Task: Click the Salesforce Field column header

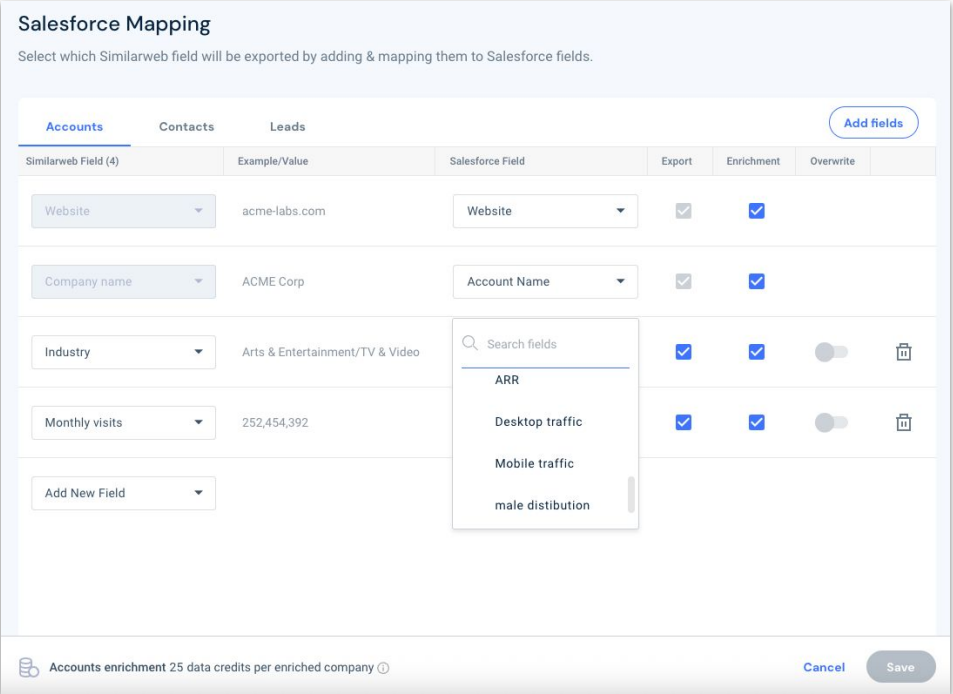Action: coord(487,161)
